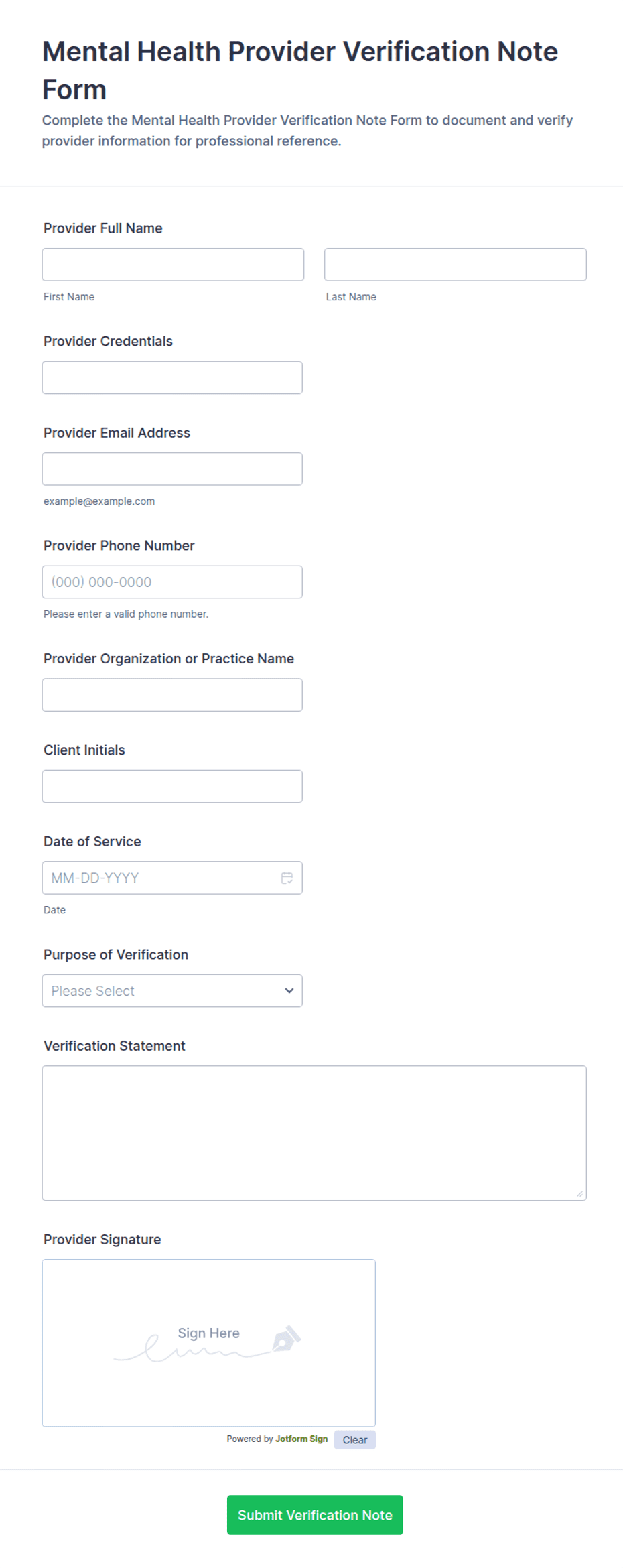Click the Provider Email Address field
The width and height of the screenshot is (623, 1568).
(x=172, y=469)
